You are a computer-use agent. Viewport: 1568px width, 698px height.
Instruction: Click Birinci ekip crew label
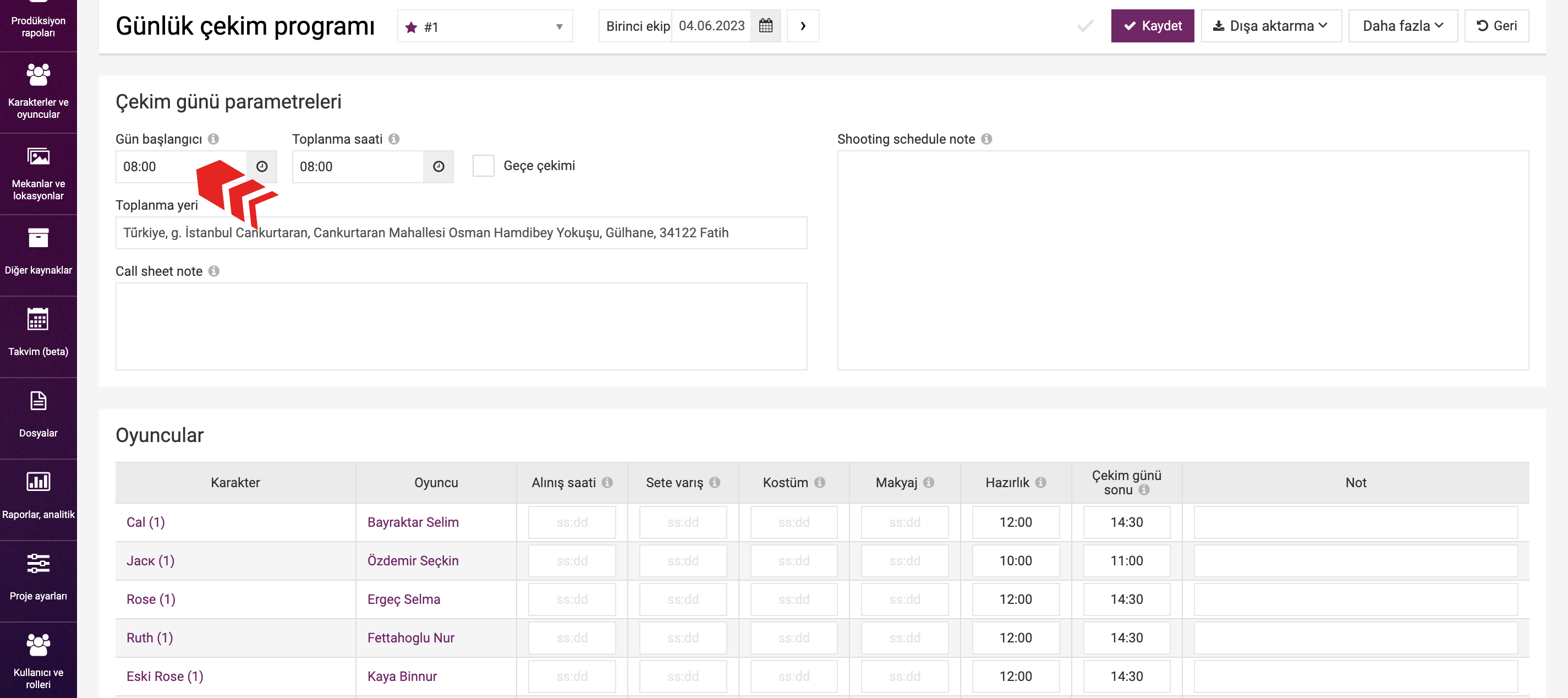pyautogui.click(x=637, y=25)
